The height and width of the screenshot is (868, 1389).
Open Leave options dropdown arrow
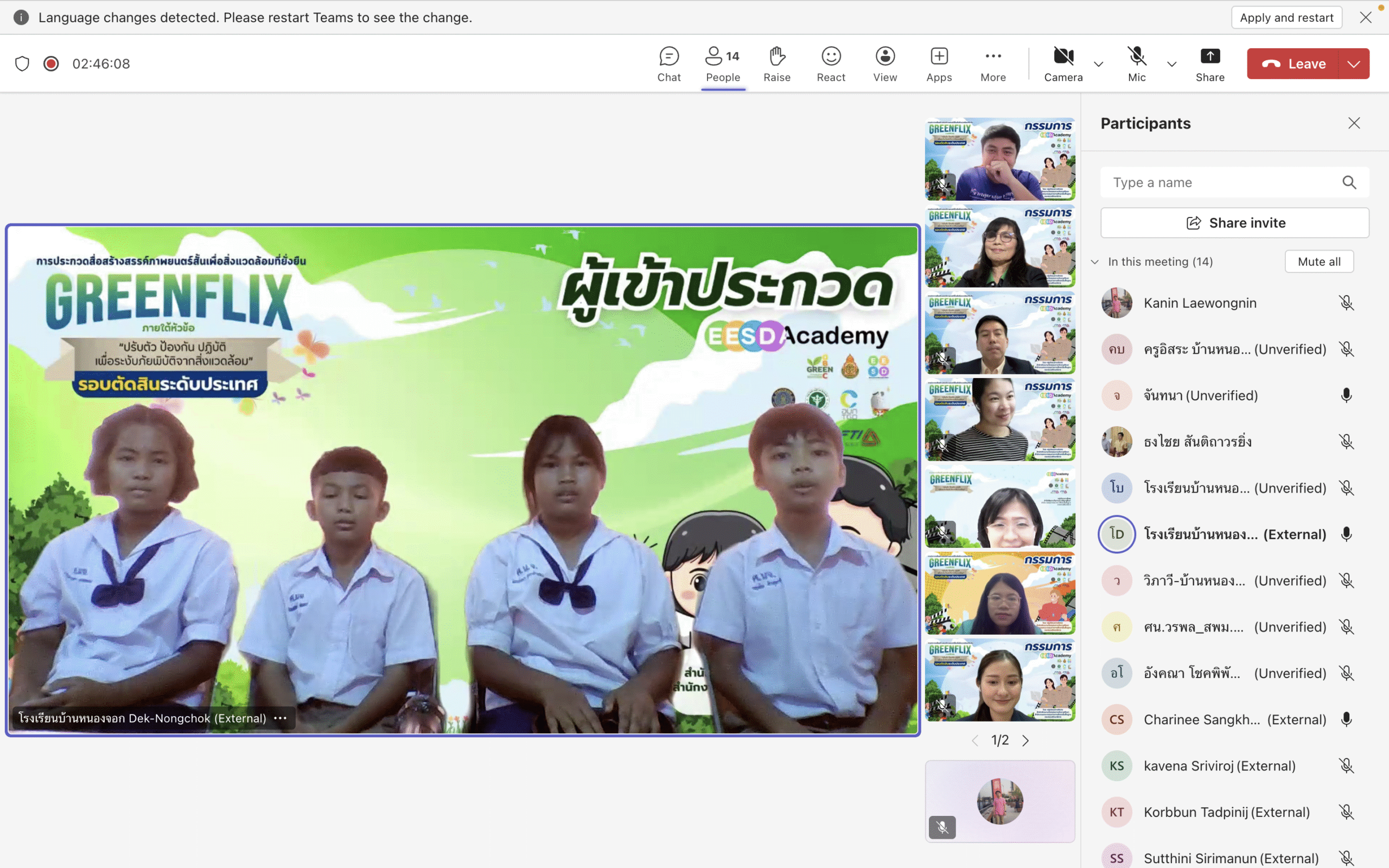1353,63
